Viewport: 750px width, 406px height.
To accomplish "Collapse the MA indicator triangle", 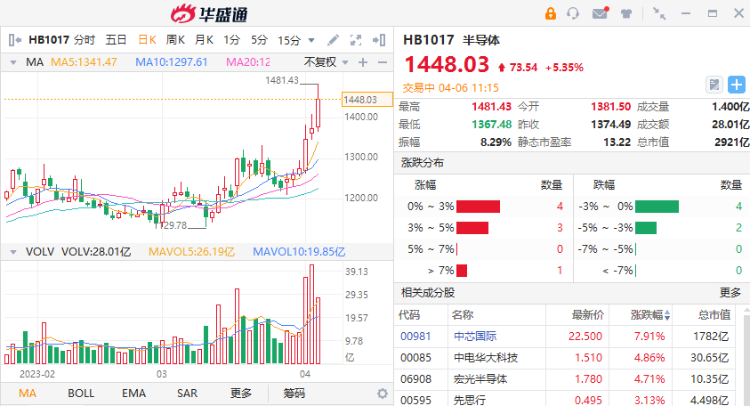I will [x=13, y=63].
